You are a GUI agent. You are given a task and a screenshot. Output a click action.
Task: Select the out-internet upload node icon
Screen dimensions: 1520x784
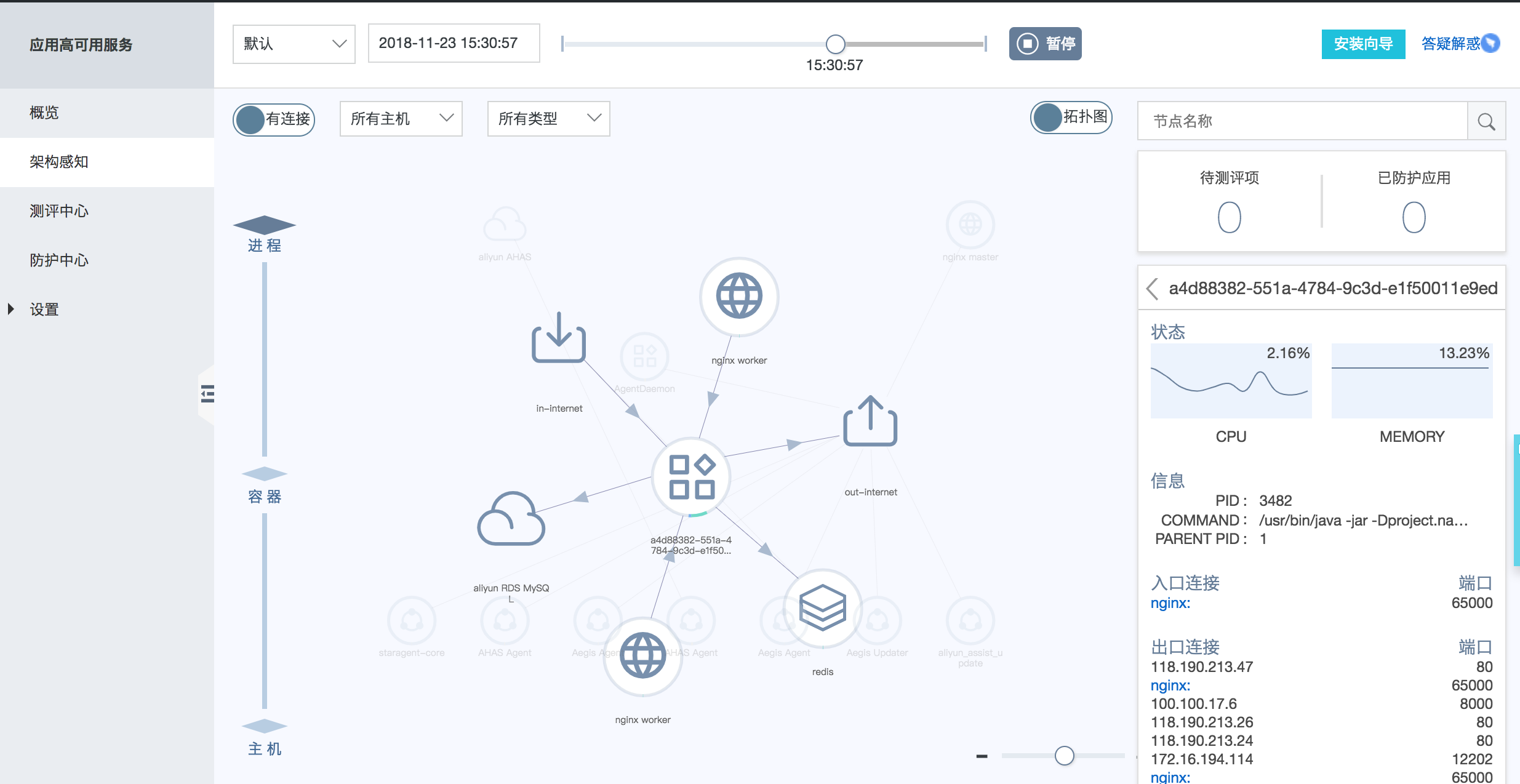(x=870, y=422)
